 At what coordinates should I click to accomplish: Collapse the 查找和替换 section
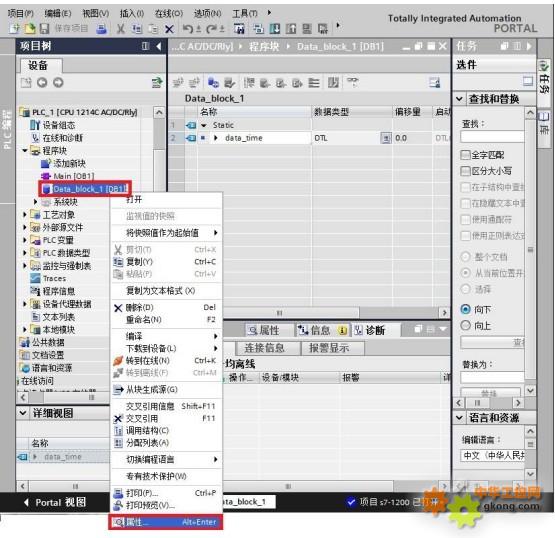(x=459, y=99)
